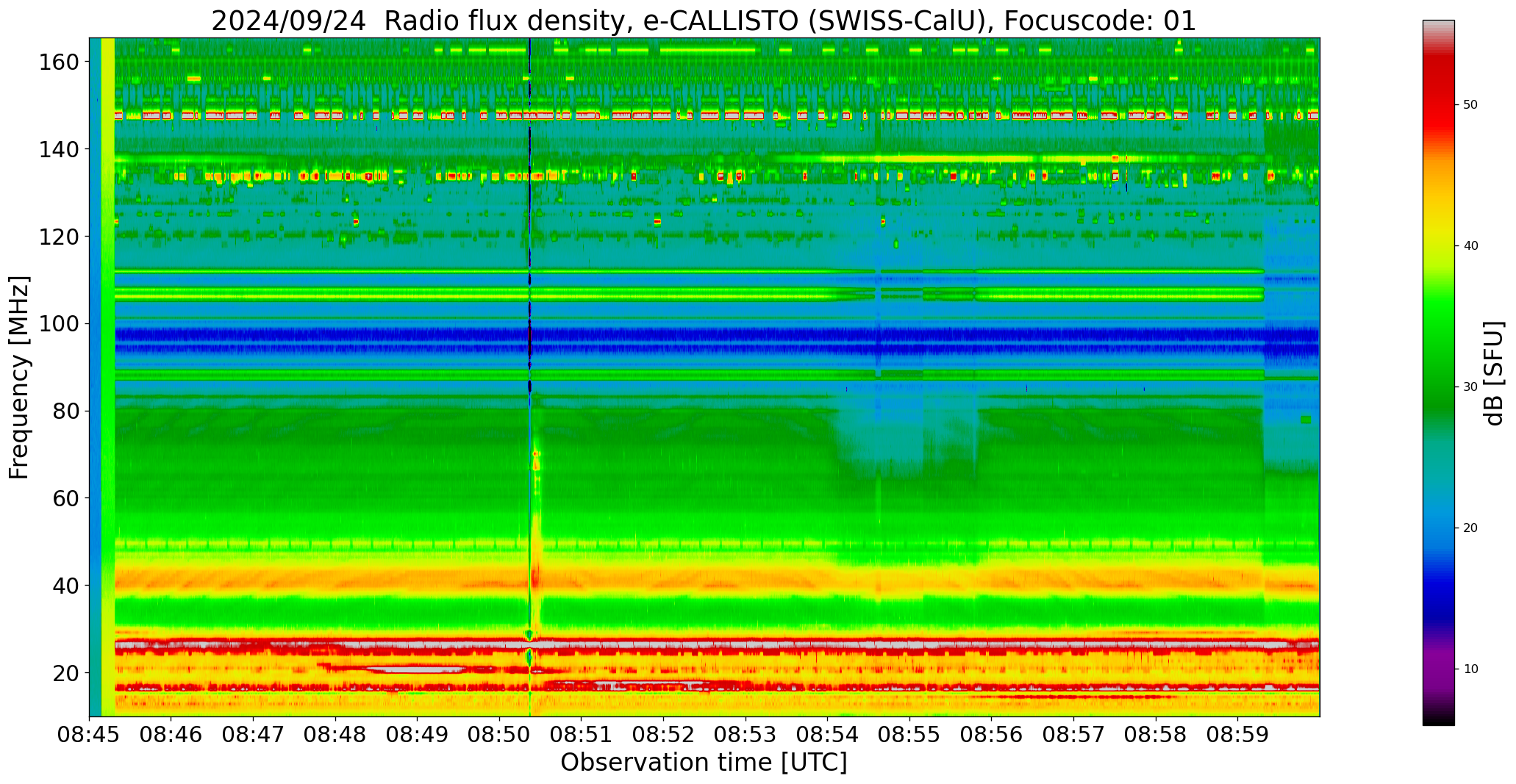
Task: Click the 'Frequency [MHz]' y-axis label
Action: pyautogui.click(x=19, y=378)
